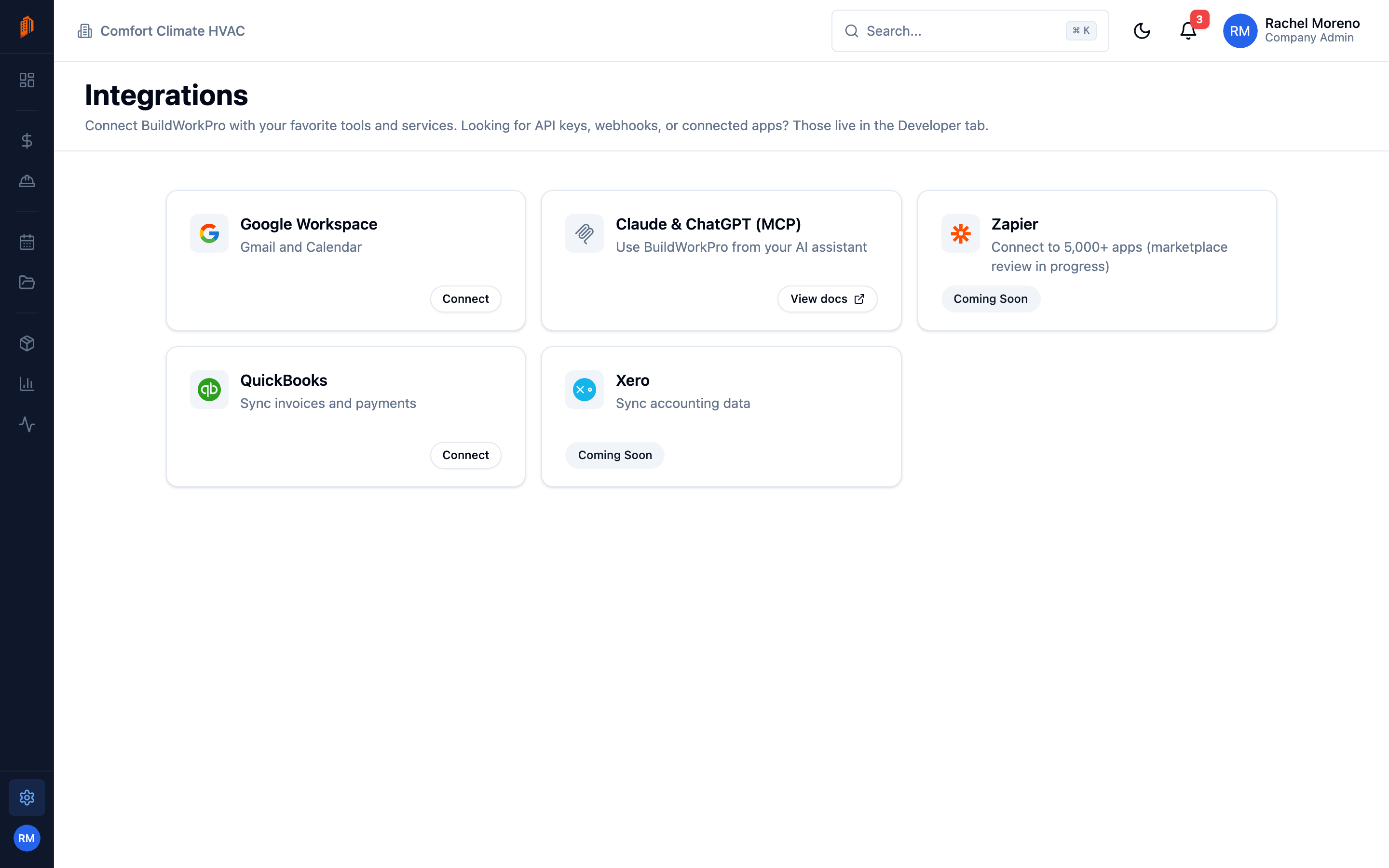Image resolution: width=1389 pixels, height=868 pixels.
Task: Click the 'Connect to 5,000+ apps' description
Action: tap(1109, 257)
